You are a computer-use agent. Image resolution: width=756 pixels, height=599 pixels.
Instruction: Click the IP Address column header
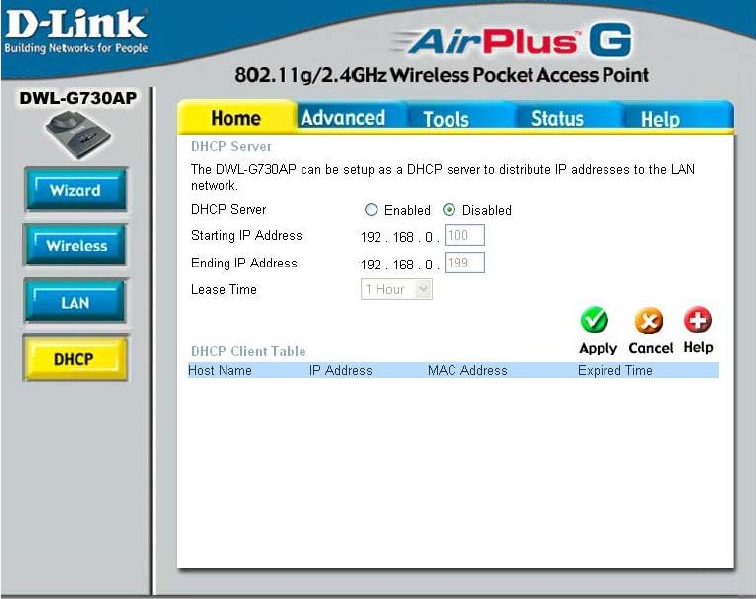[340, 370]
